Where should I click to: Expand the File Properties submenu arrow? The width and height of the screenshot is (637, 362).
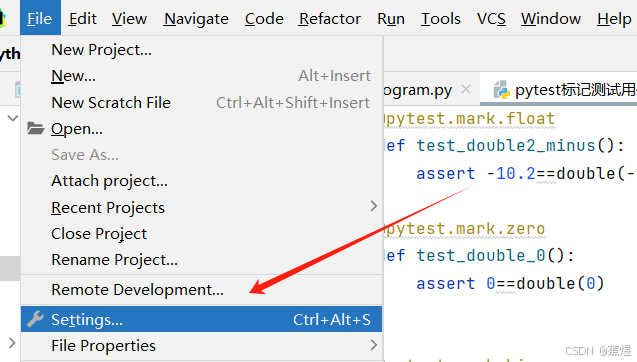tap(374, 345)
